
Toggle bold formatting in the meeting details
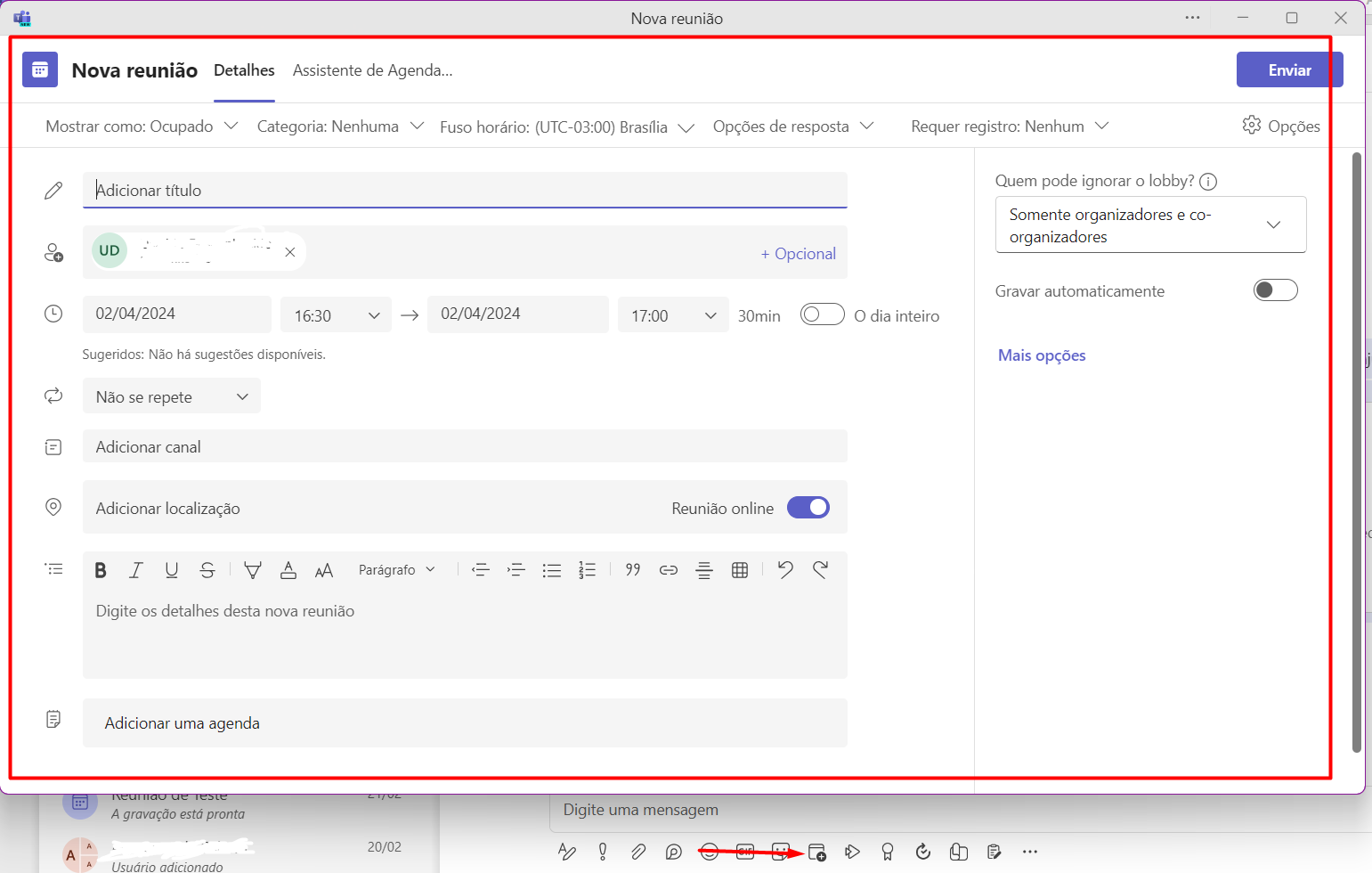101,570
